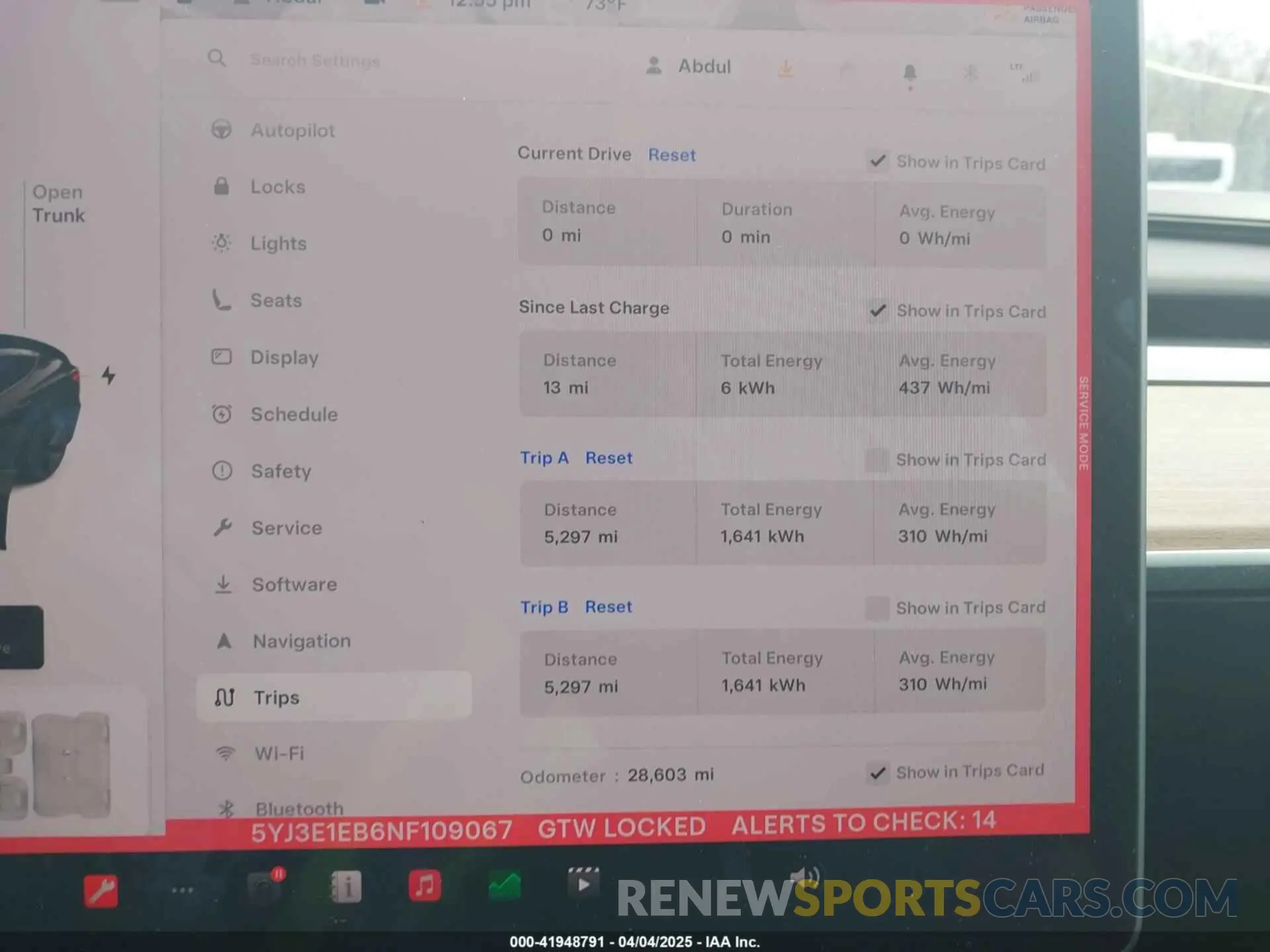This screenshot has width=1270, height=952.
Task: Open the dashcam camera app
Action: tap(265, 887)
